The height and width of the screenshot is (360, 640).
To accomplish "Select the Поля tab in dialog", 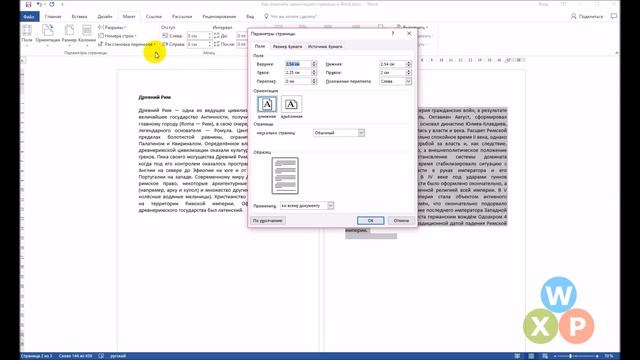I will click(260, 47).
